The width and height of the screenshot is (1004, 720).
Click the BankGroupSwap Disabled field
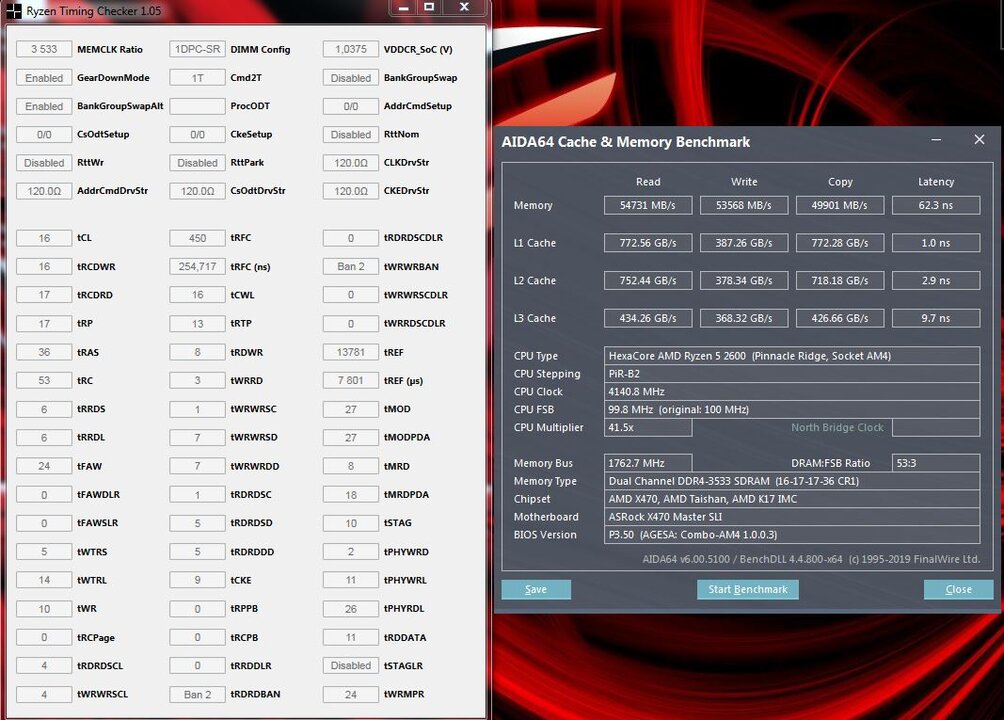point(351,78)
